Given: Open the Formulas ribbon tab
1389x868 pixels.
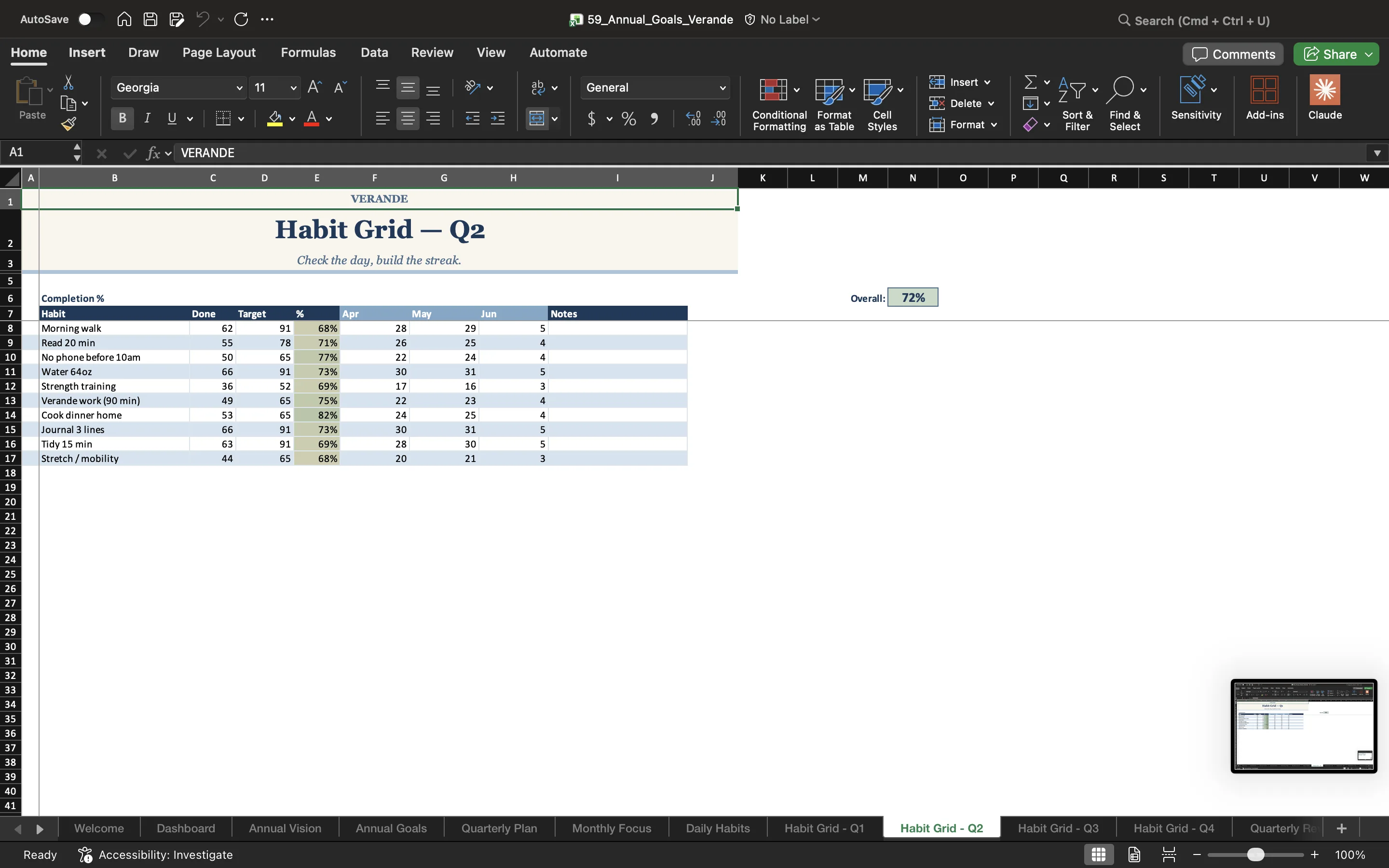Looking at the screenshot, I should pos(308,52).
